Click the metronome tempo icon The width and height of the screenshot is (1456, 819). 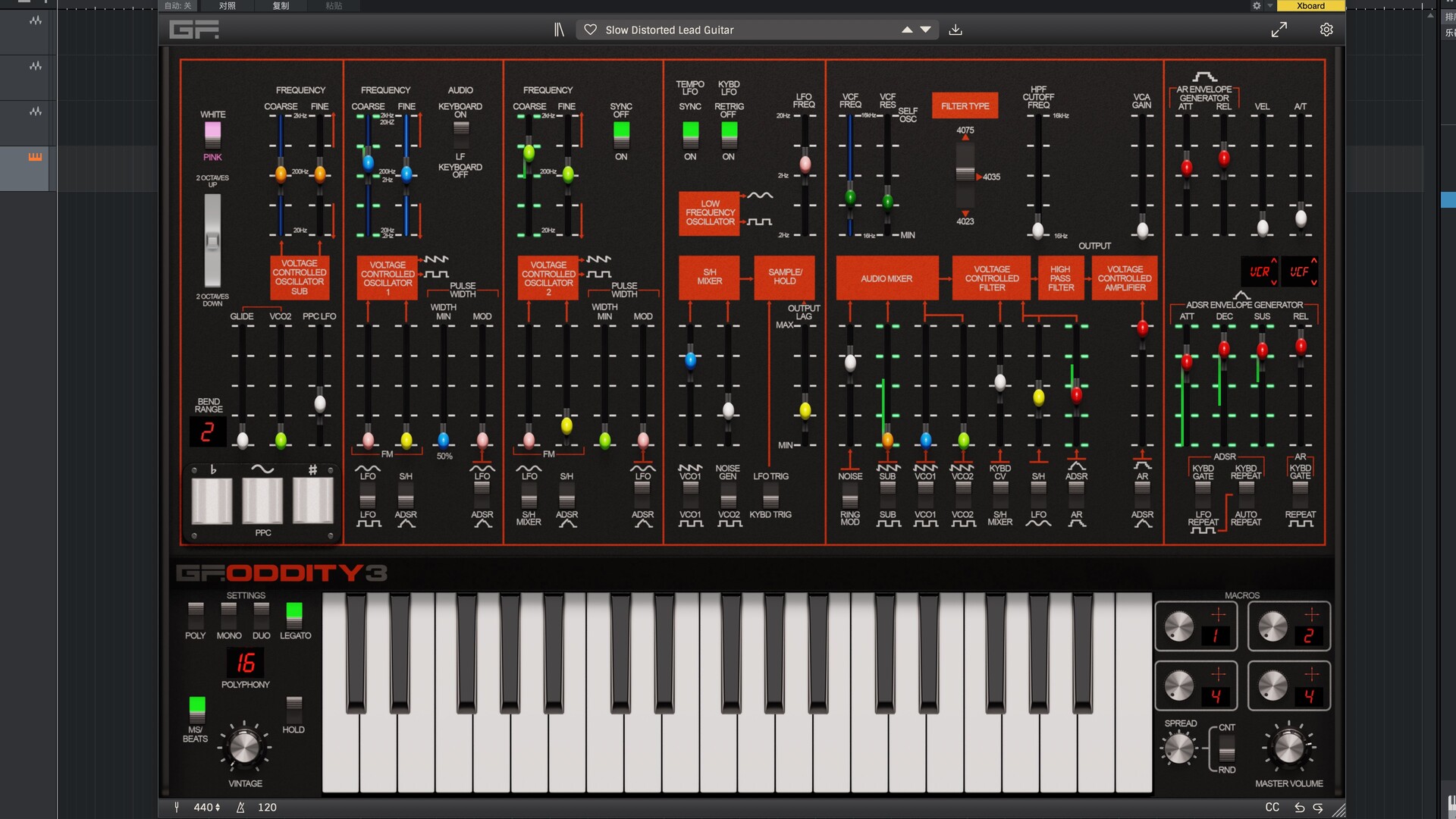click(x=240, y=808)
